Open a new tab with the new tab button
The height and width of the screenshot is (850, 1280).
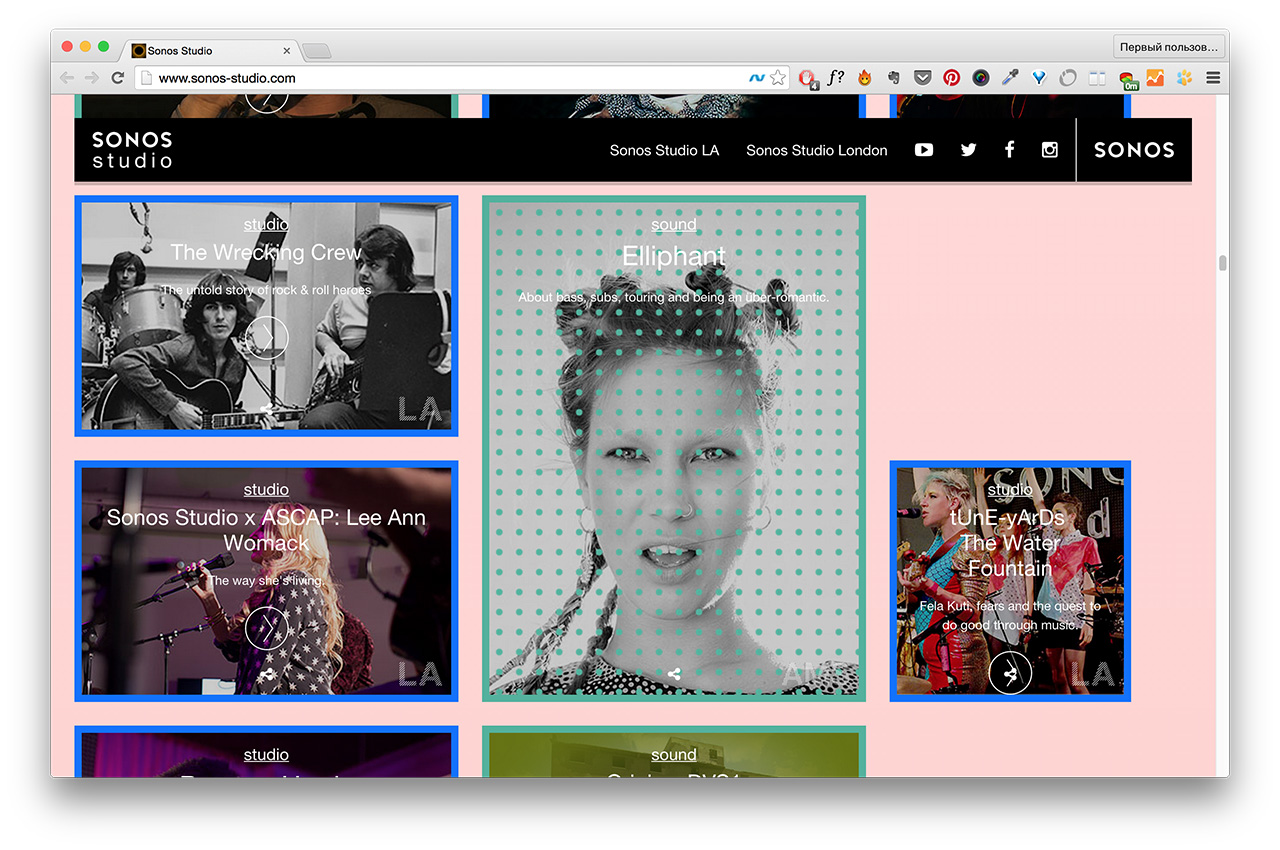(316, 51)
